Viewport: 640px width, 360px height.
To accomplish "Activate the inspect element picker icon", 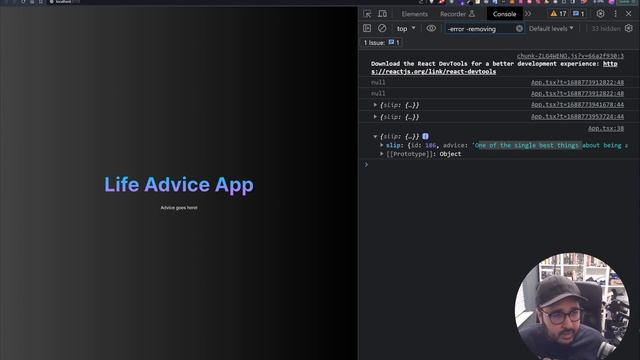I will [367, 14].
